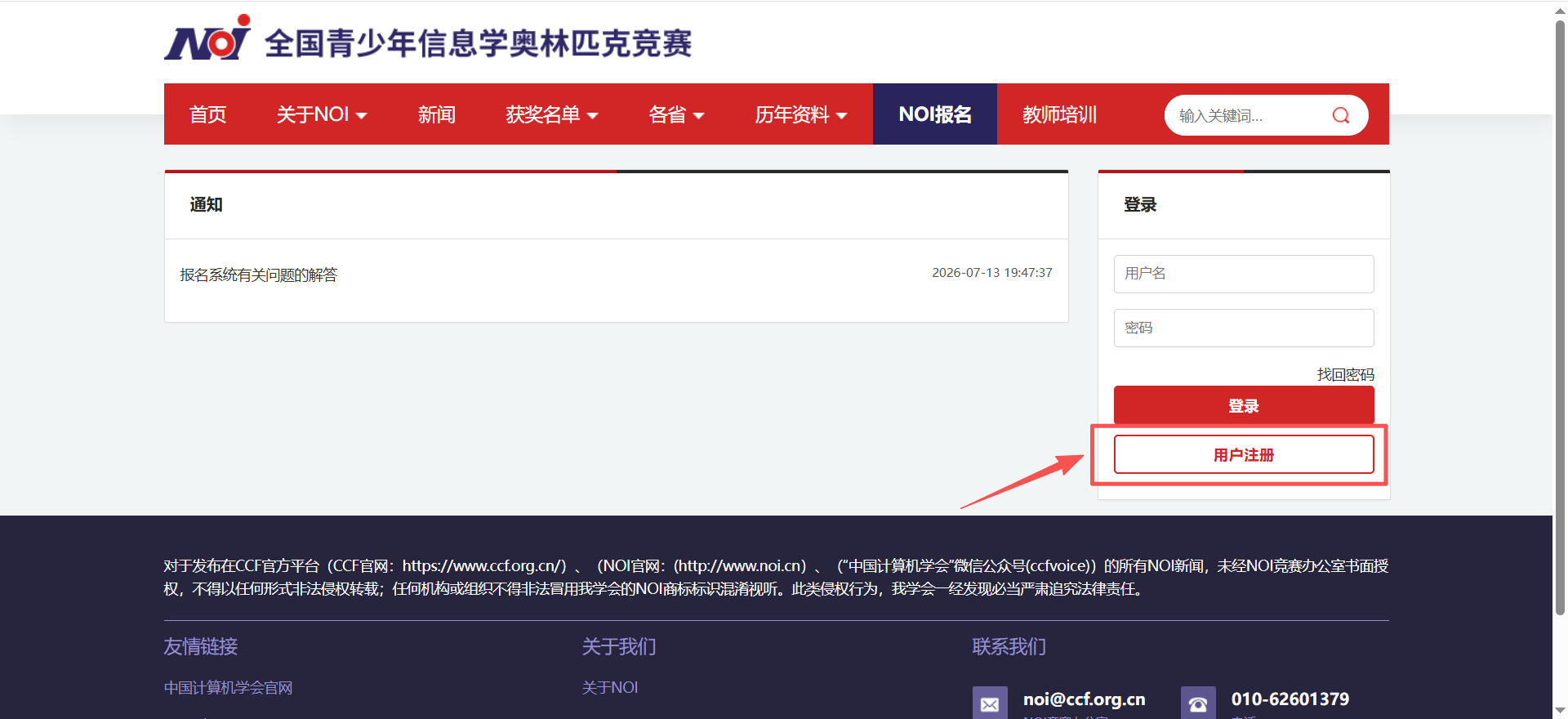Select the NOI报名 navigation tab
This screenshot has height=719, width=1568.
[935, 114]
